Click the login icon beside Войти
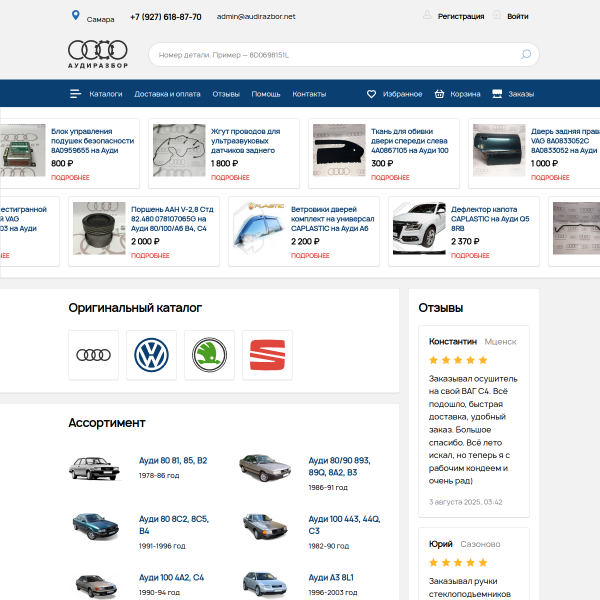Viewport: 600px width, 600px height. tap(496, 15)
